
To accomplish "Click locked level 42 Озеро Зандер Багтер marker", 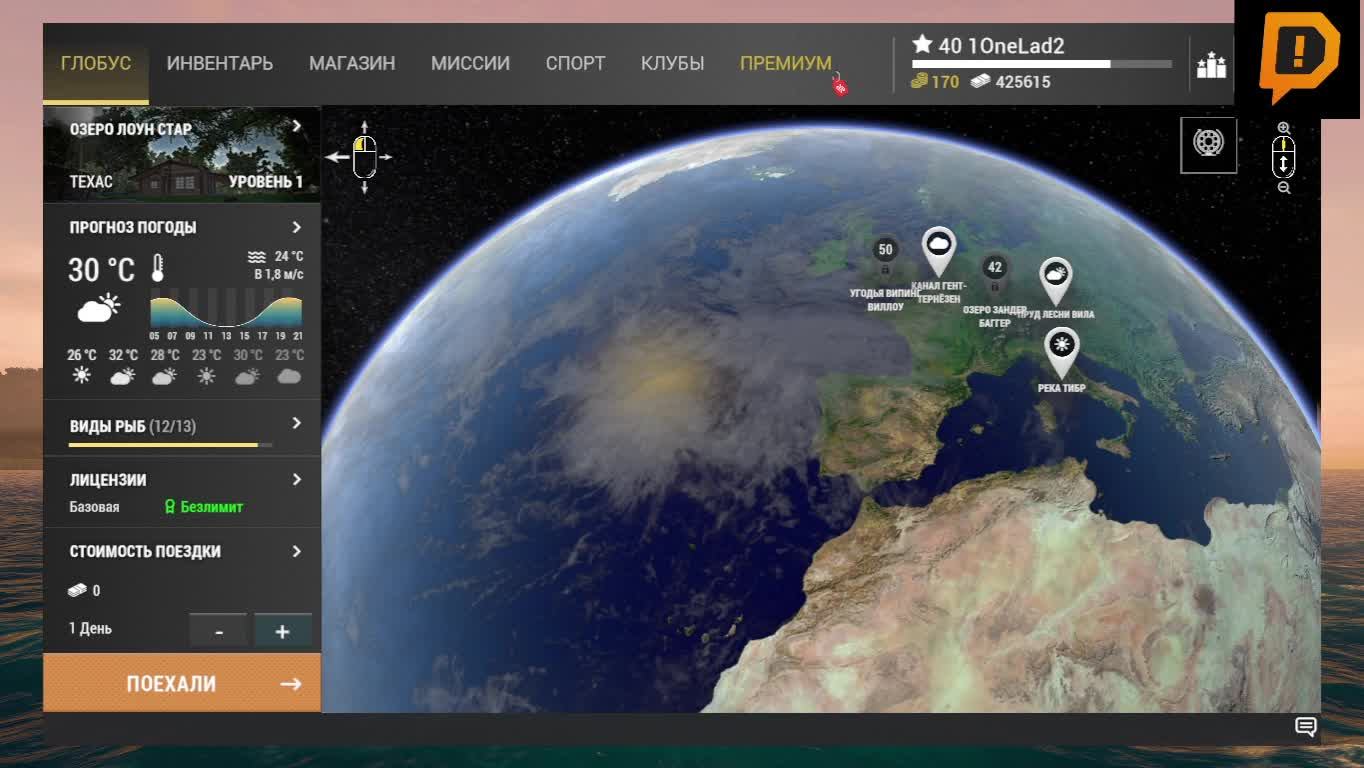I will (x=994, y=269).
